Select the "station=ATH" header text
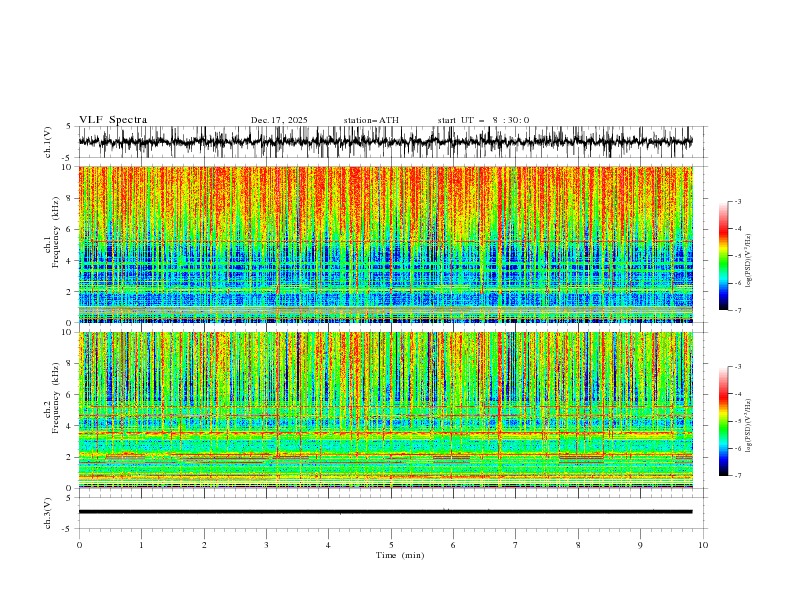 tap(371, 120)
